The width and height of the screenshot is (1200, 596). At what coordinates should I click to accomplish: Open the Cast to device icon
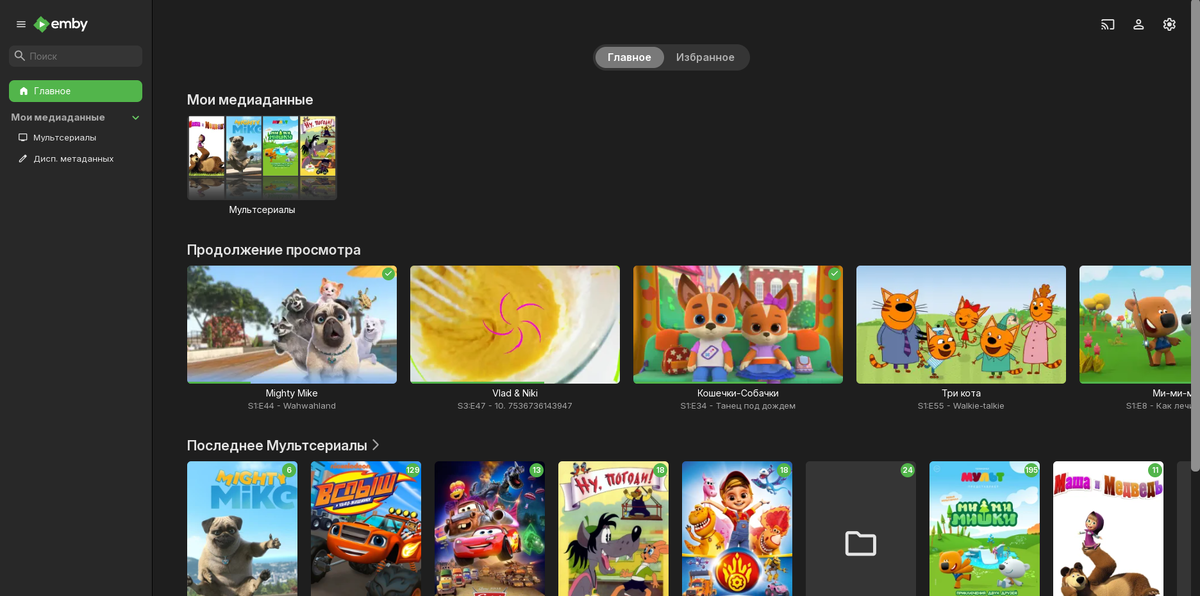coord(1107,24)
